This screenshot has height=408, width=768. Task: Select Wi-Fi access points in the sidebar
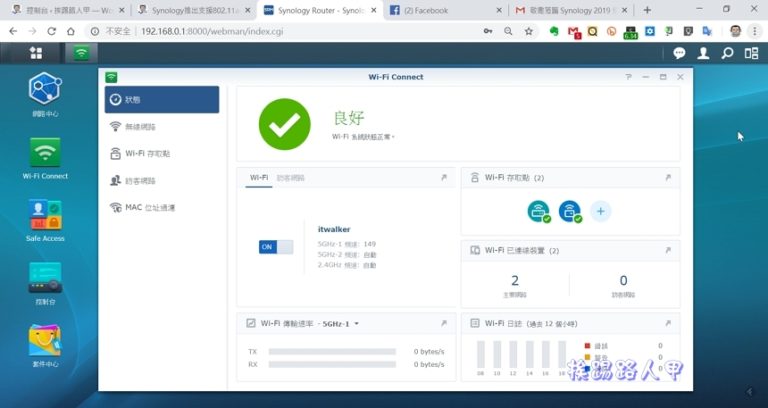point(146,154)
